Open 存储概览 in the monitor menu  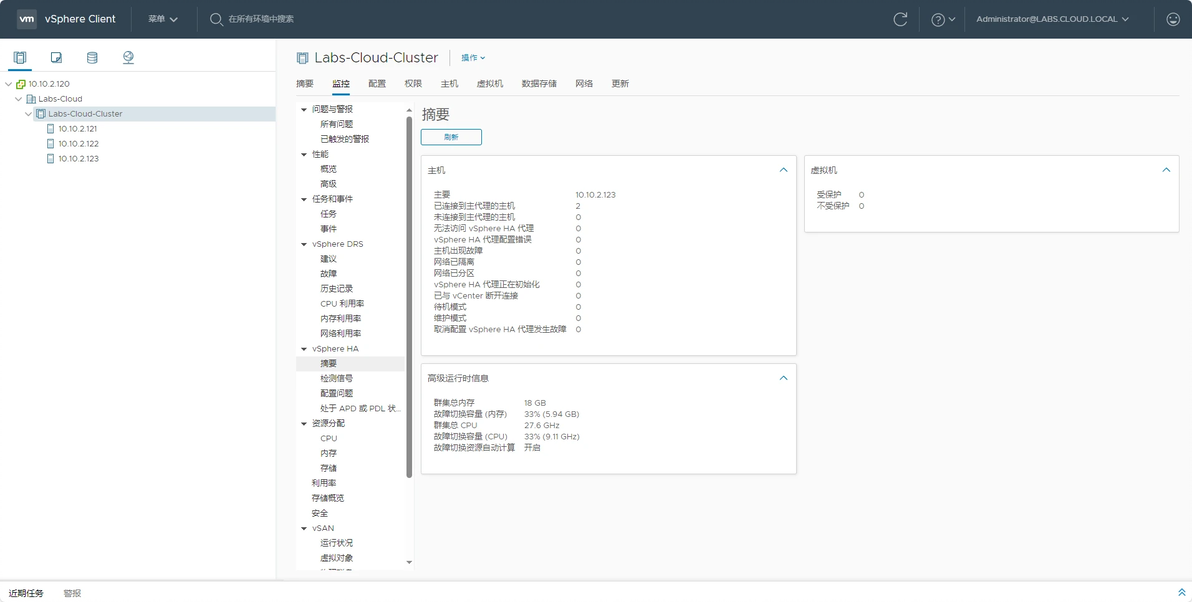pyautogui.click(x=328, y=499)
